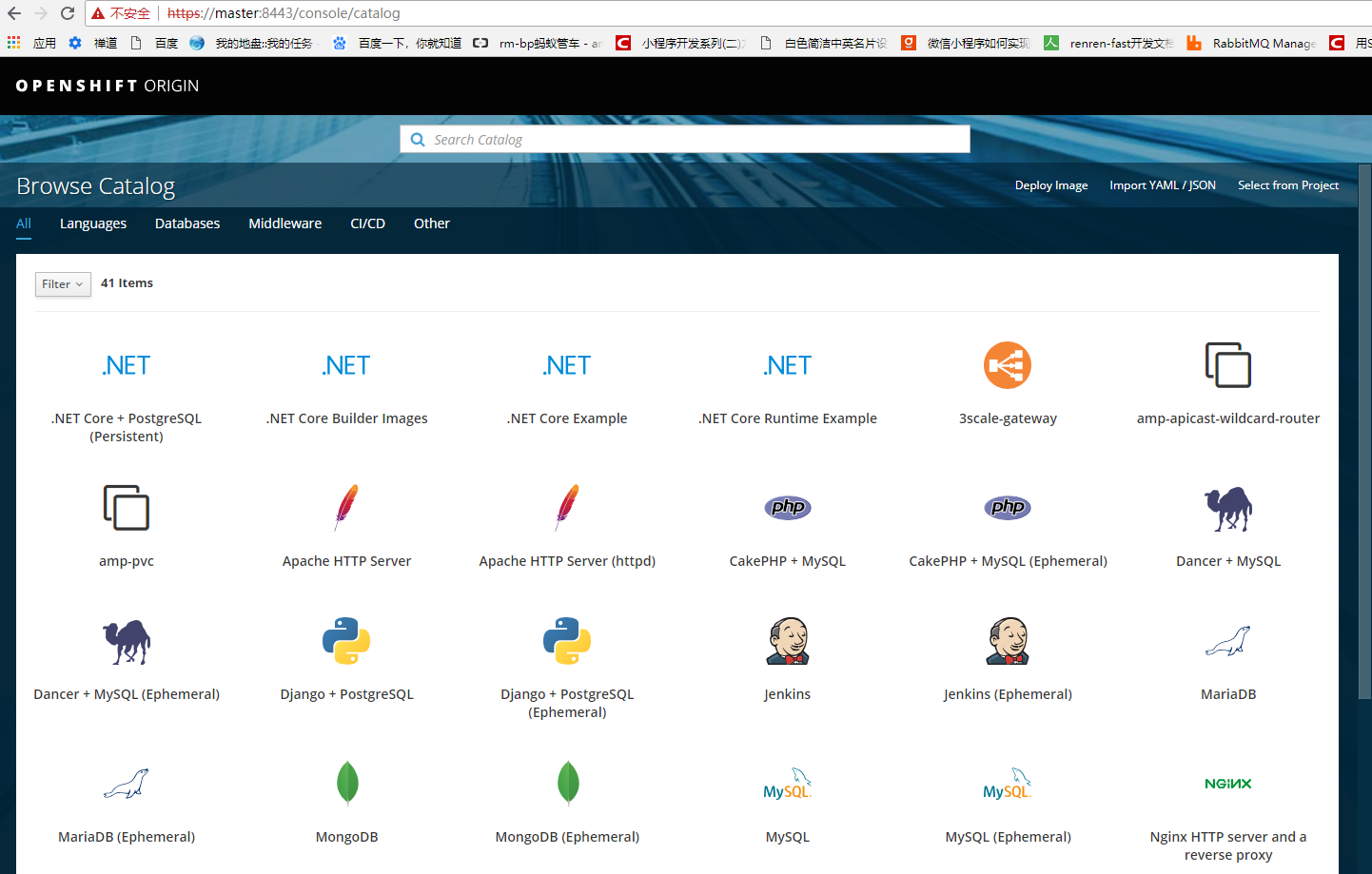Select the MongoDB database tile

[x=346, y=799]
